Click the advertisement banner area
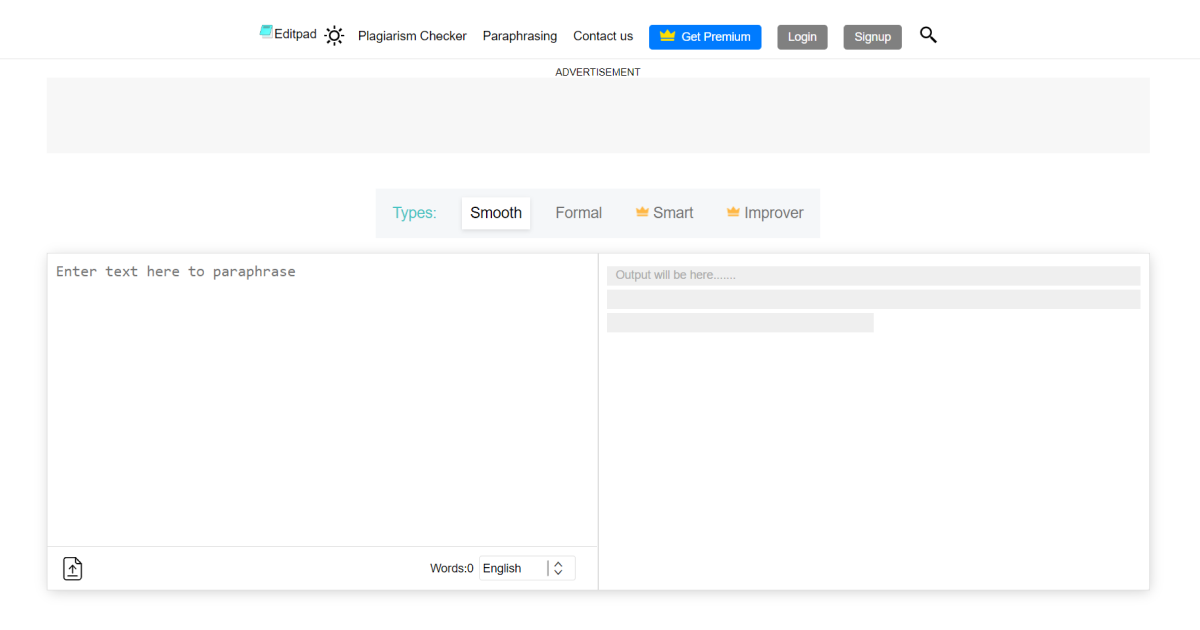This screenshot has width=1200, height=630. pyautogui.click(x=598, y=115)
